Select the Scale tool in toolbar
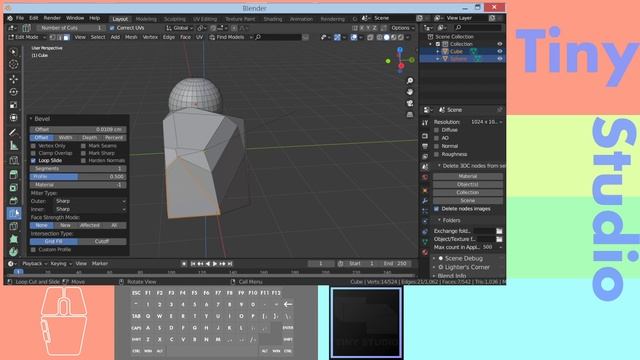 [x=13, y=105]
